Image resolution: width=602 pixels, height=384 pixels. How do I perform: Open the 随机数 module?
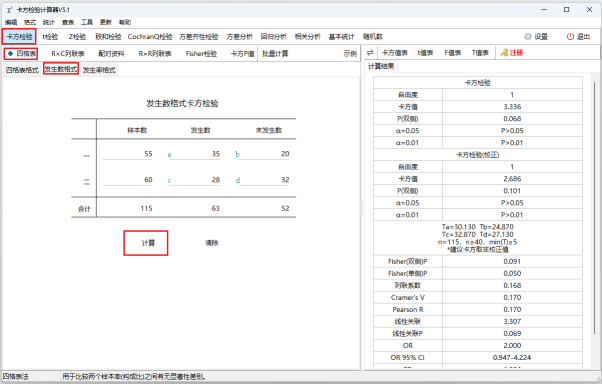pyautogui.click(x=373, y=36)
